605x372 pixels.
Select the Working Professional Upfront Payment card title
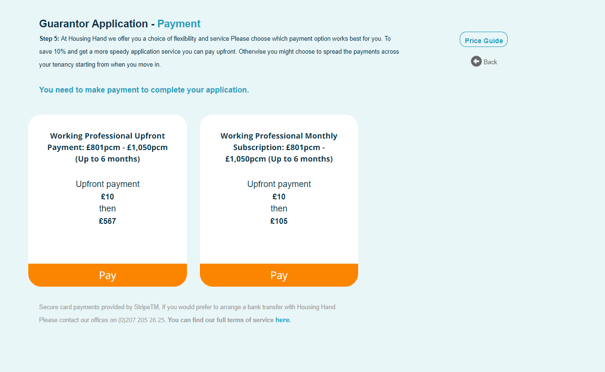pos(107,147)
